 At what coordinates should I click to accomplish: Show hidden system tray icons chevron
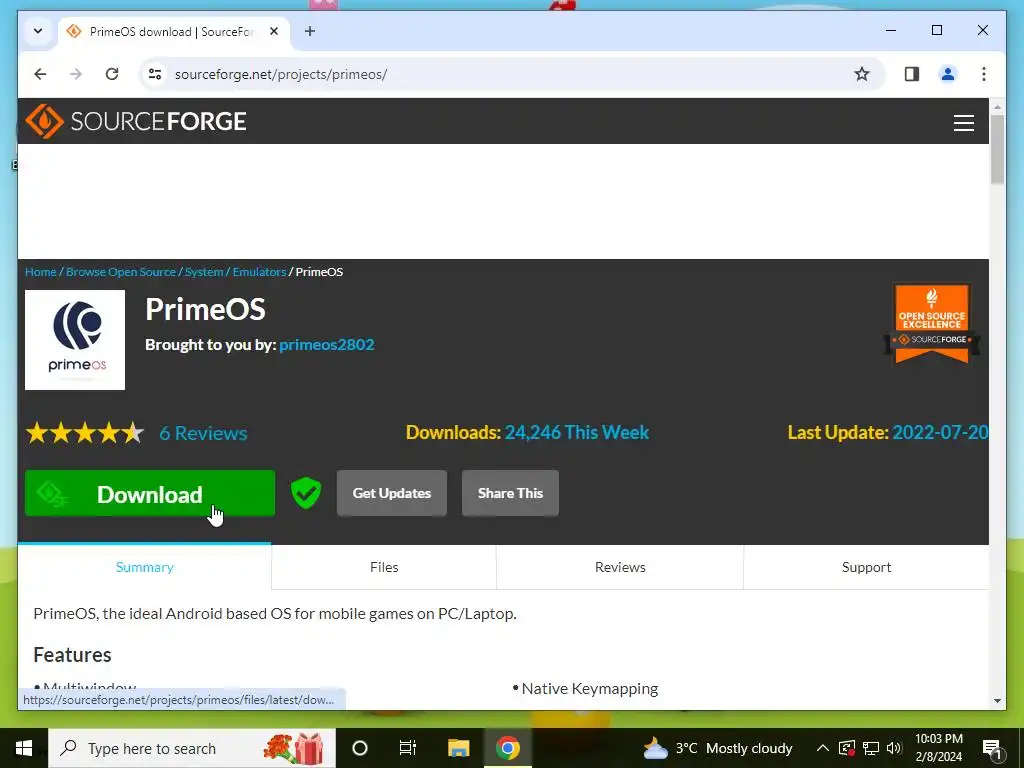pos(823,748)
